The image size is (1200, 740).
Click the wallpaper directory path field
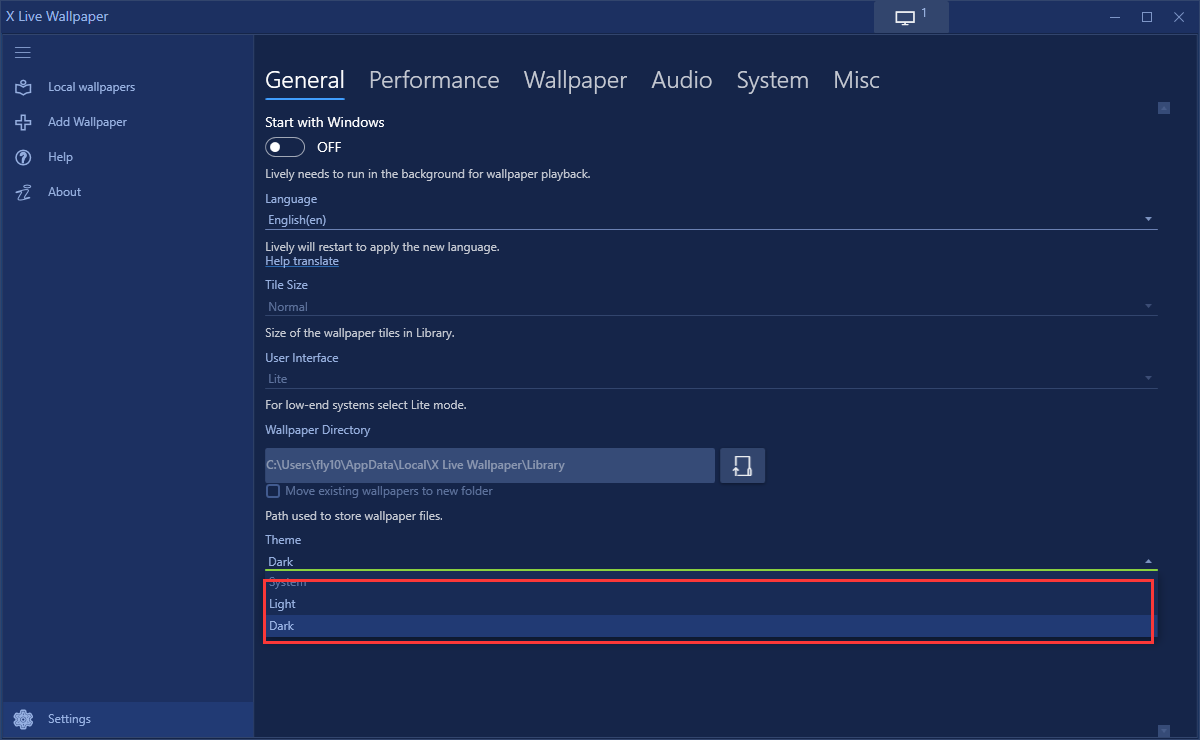pos(490,465)
